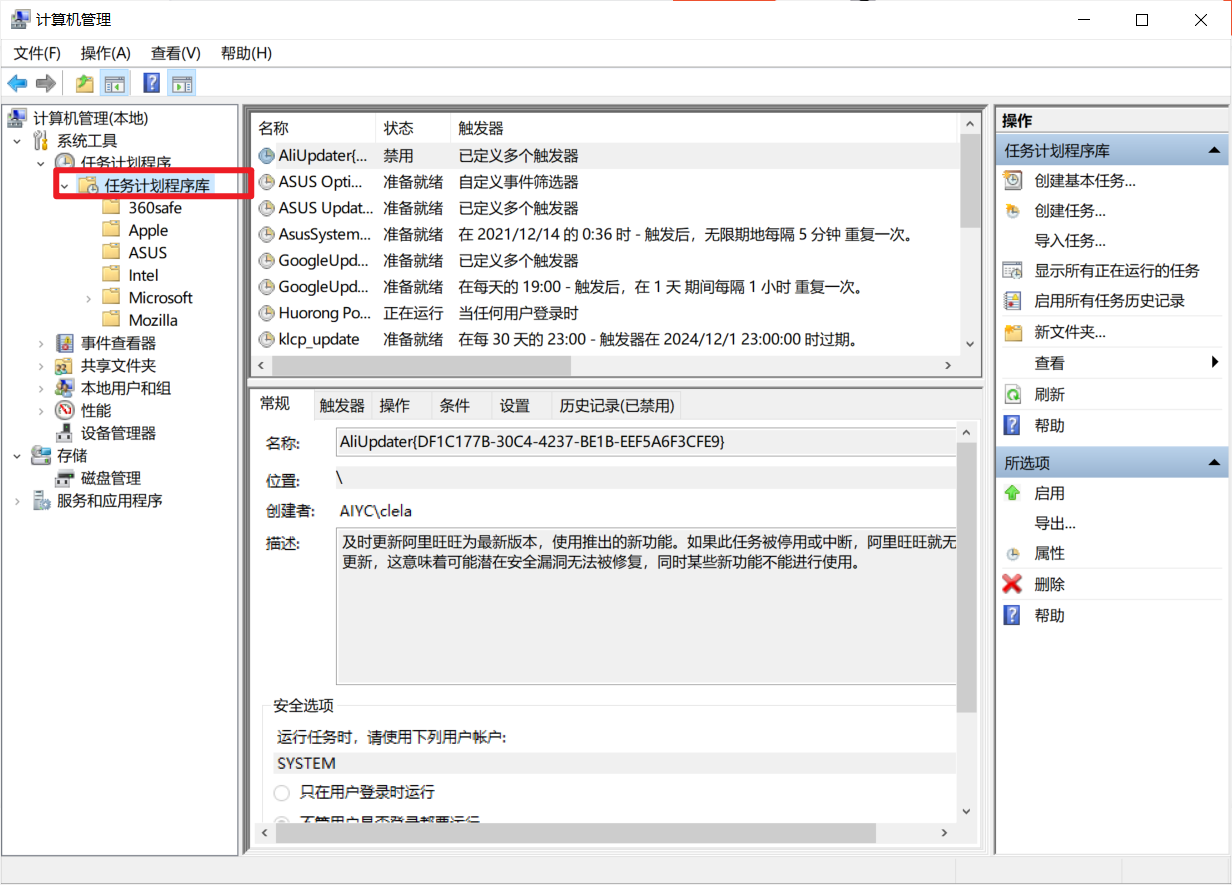Click the green 刷新 refresh icon
This screenshot has height=885, width=1232.
(1013, 394)
